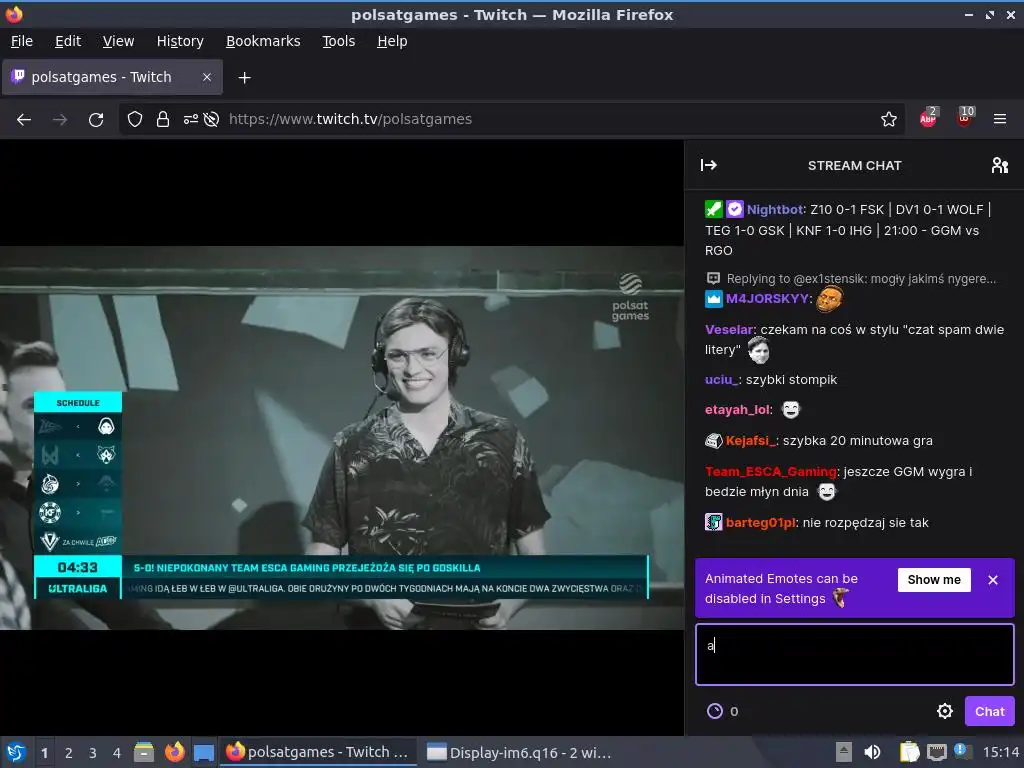Click etayah_lol username in chat

[738, 410]
